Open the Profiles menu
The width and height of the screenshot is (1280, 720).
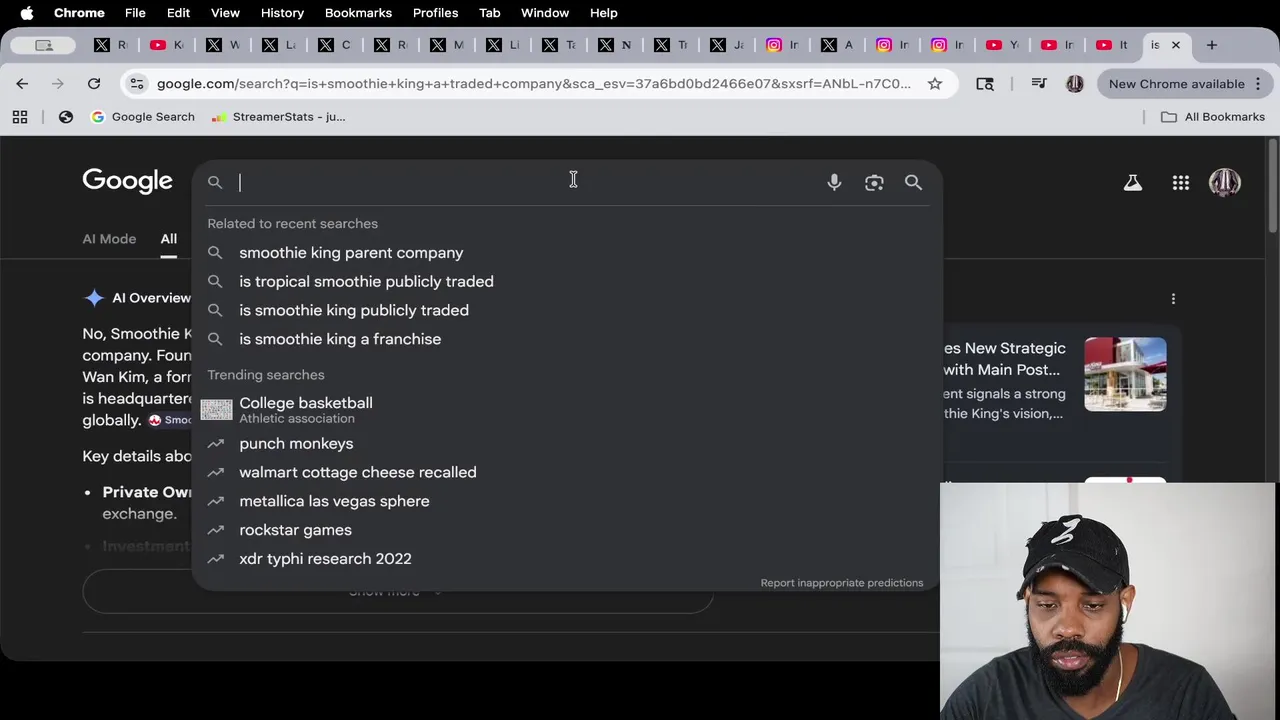pos(435,13)
